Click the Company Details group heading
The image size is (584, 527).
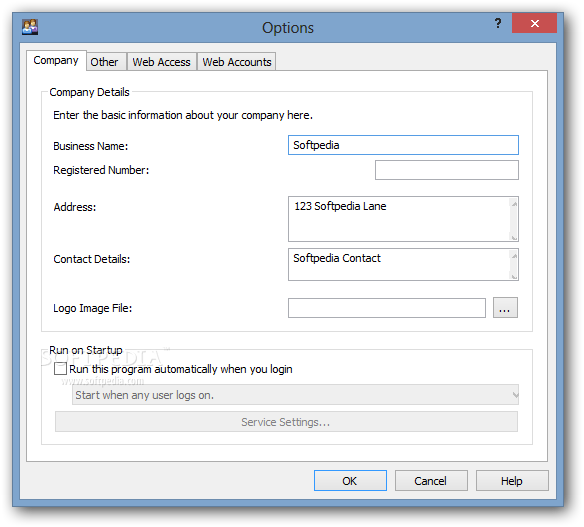(89, 92)
